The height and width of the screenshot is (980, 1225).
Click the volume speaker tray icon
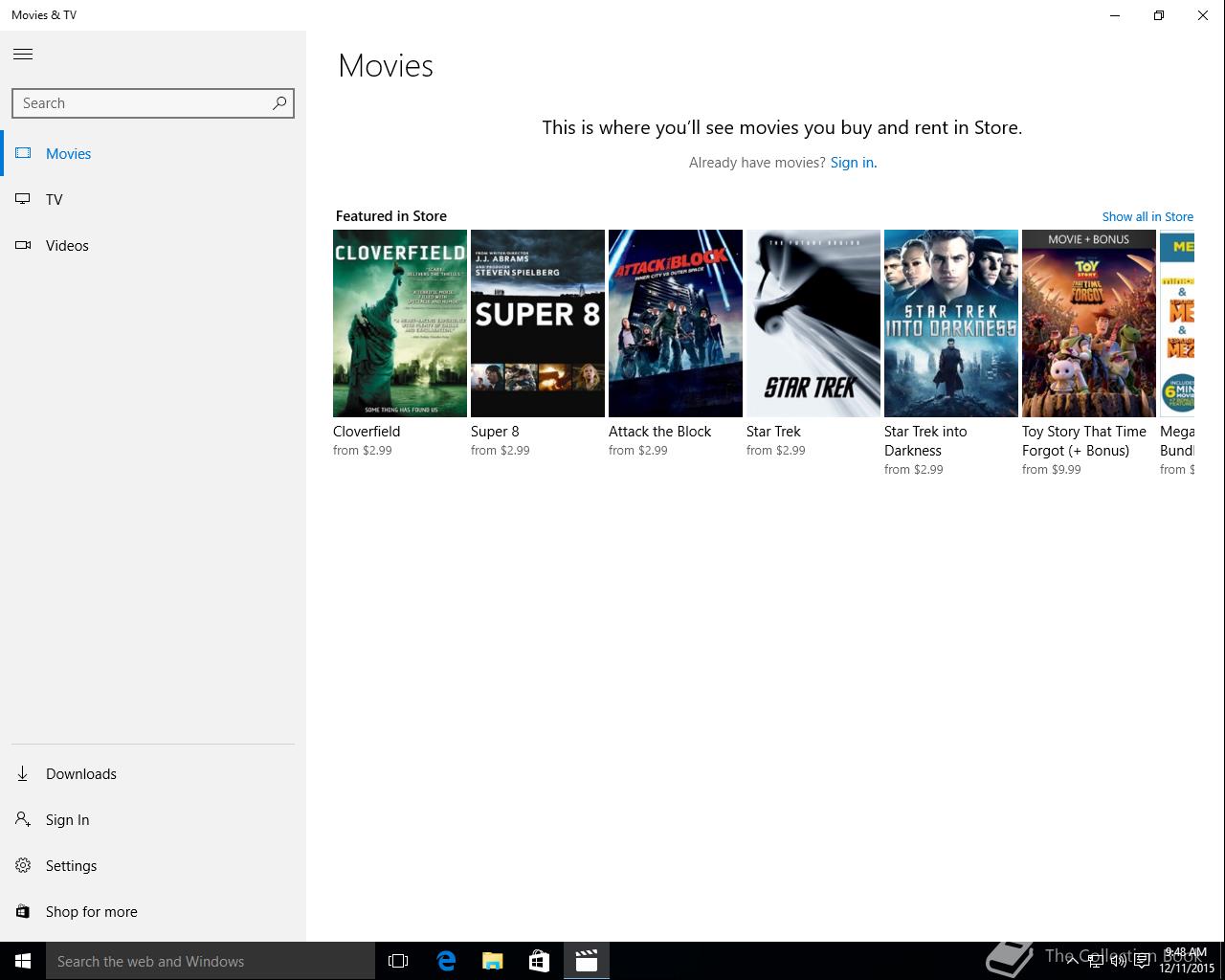pyautogui.click(x=1118, y=962)
